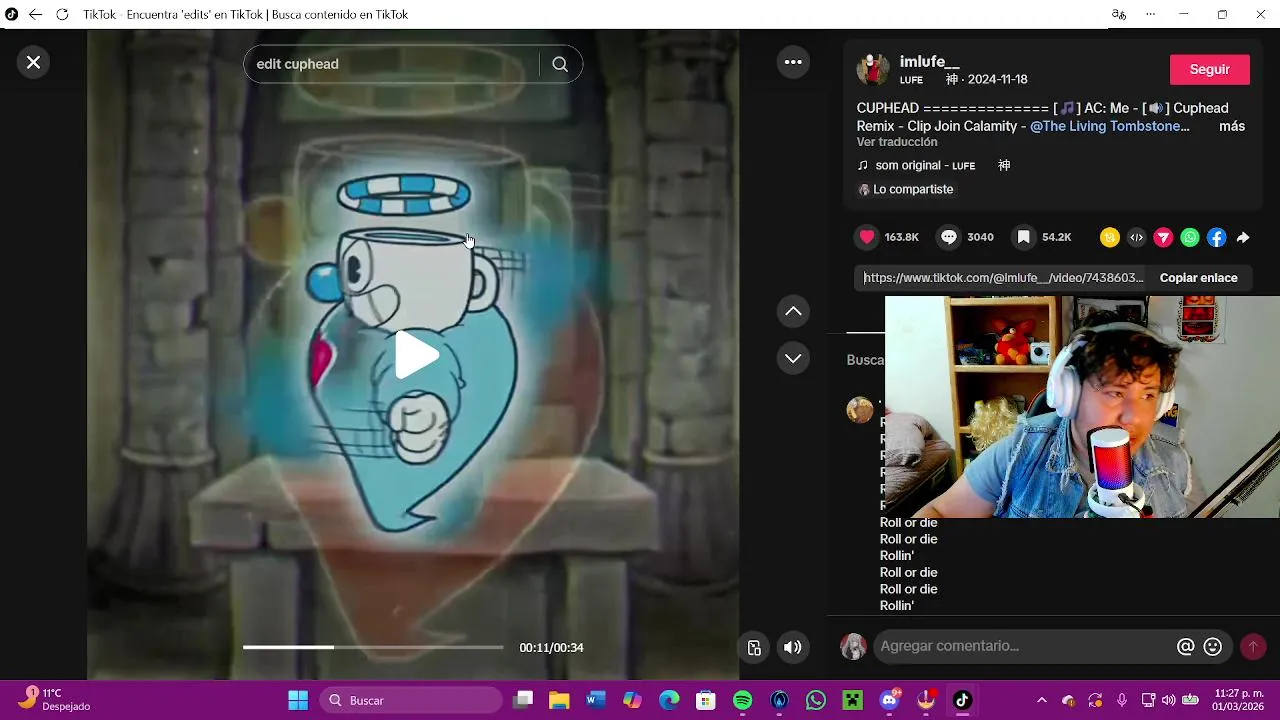The height and width of the screenshot is (720, 1280).
Task: Click the video progress bar
Action: click(373, 647)
